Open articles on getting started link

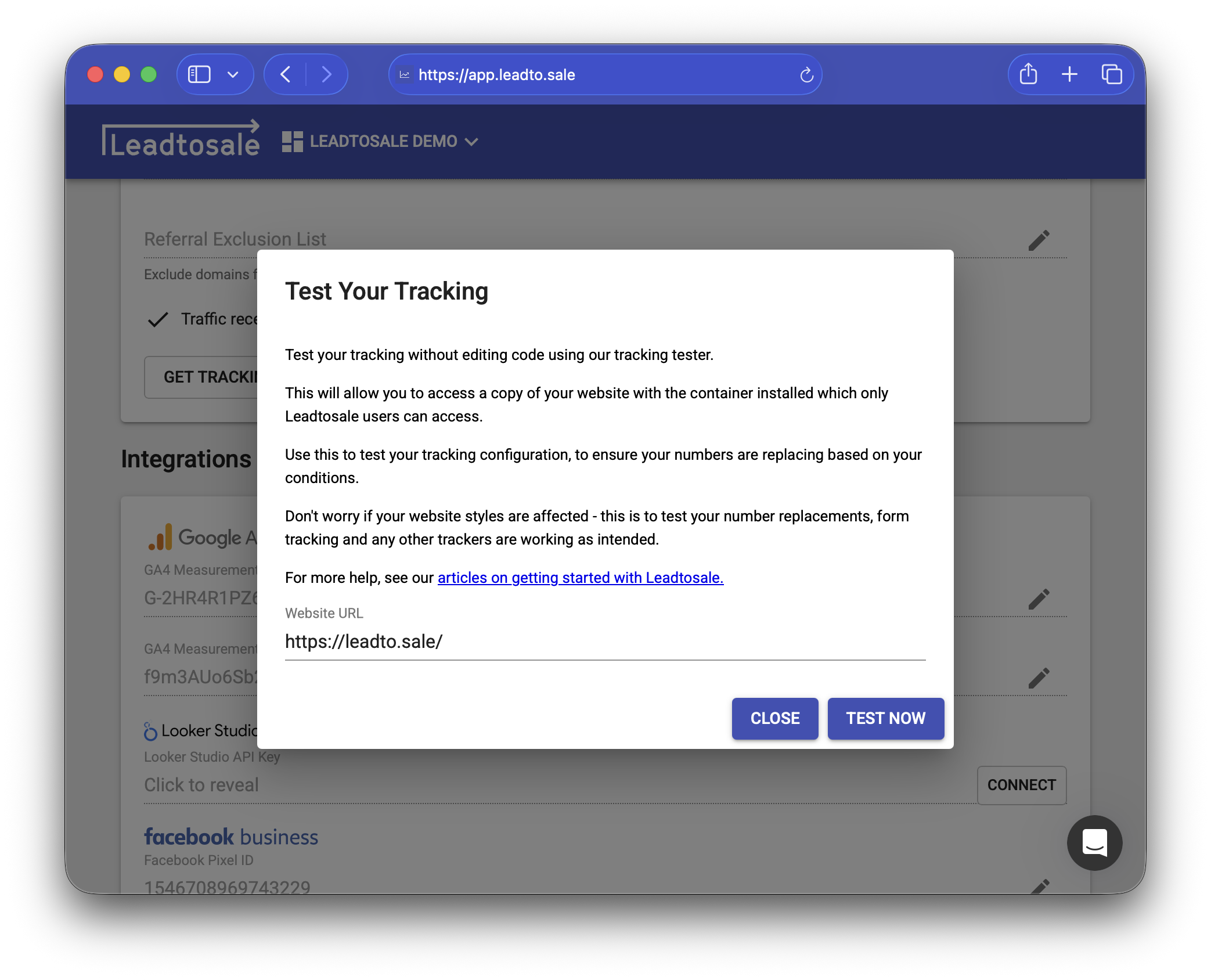click(x=580, y=578)
